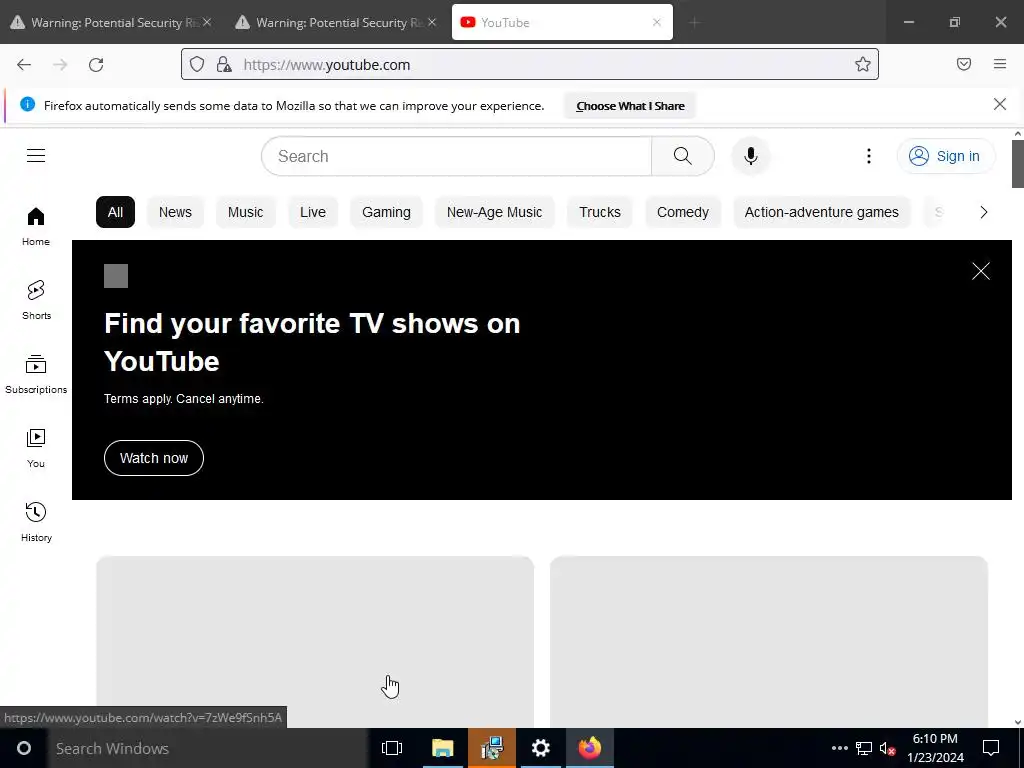Click Watch now in promo banner
This screenshot has width=1024, height=768.
coord(154,458)
